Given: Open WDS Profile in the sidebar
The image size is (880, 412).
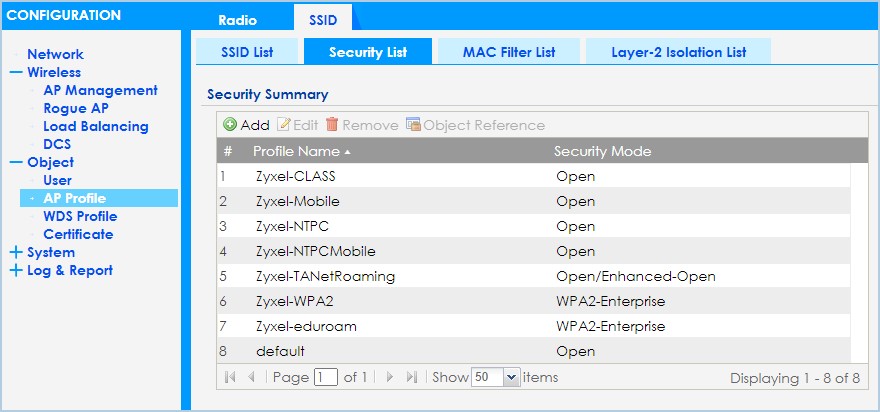Looking at the screenshot, I should coord(80,216).
